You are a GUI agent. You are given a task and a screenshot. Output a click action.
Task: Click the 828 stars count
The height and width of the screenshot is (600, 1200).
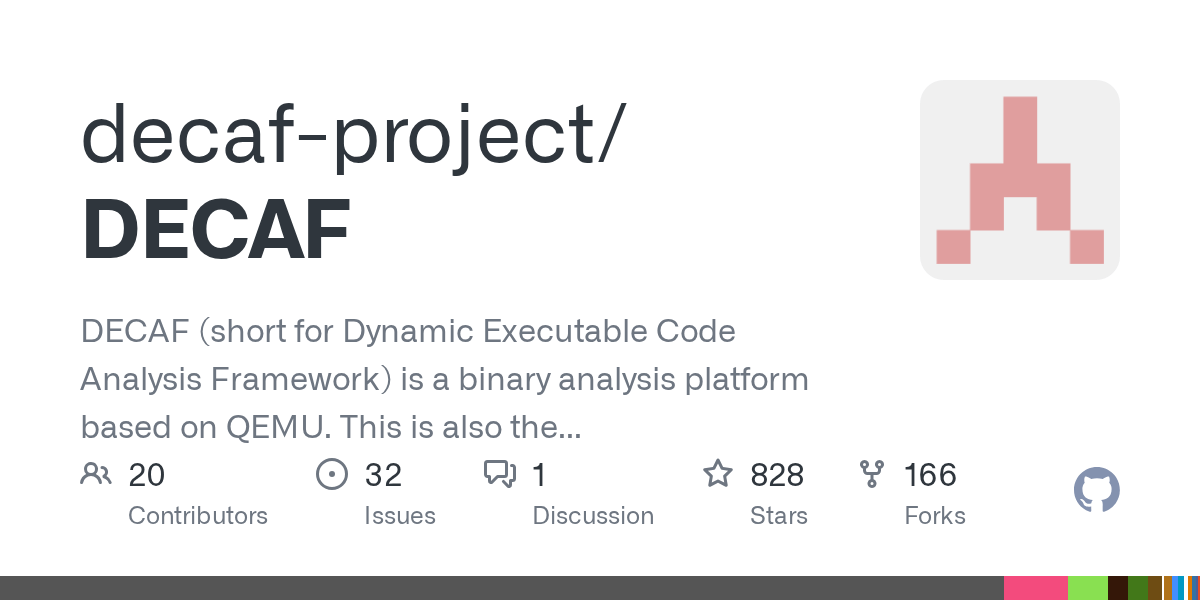(777, 474)
